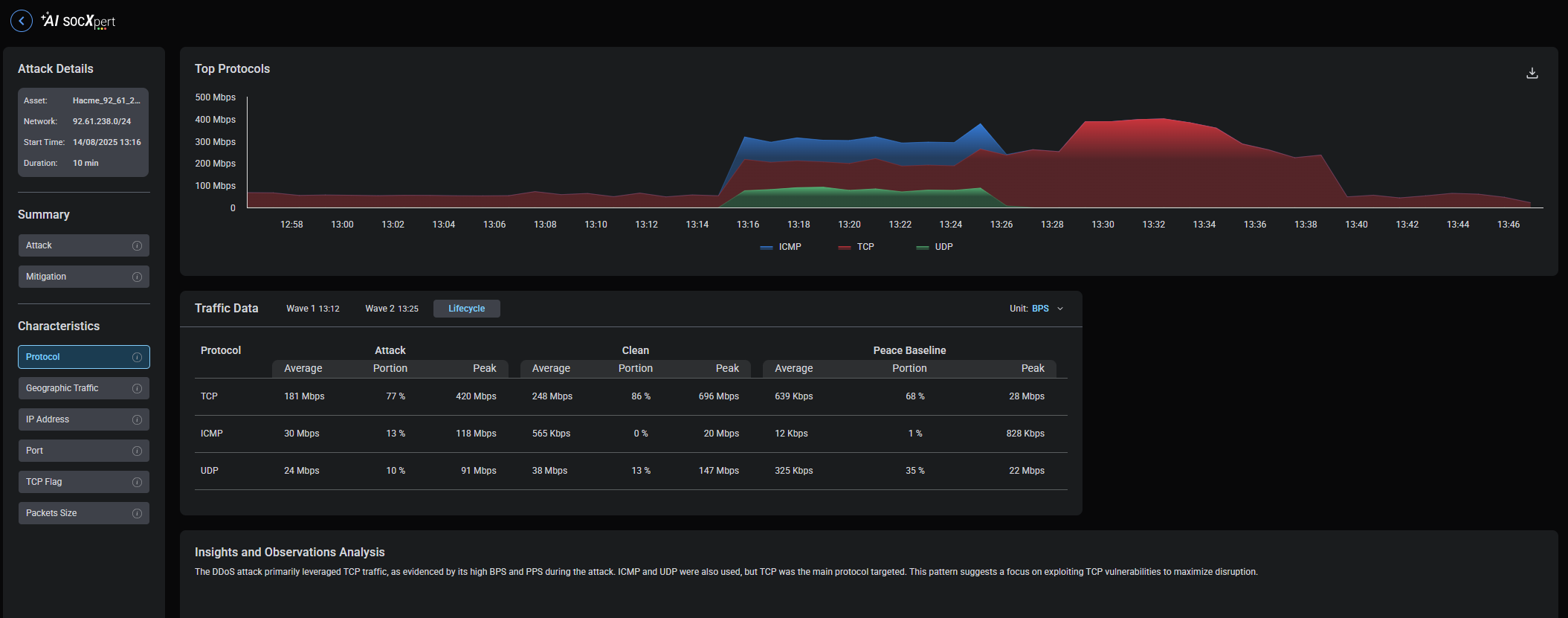Click the back arrow icon

click(22, 21)
